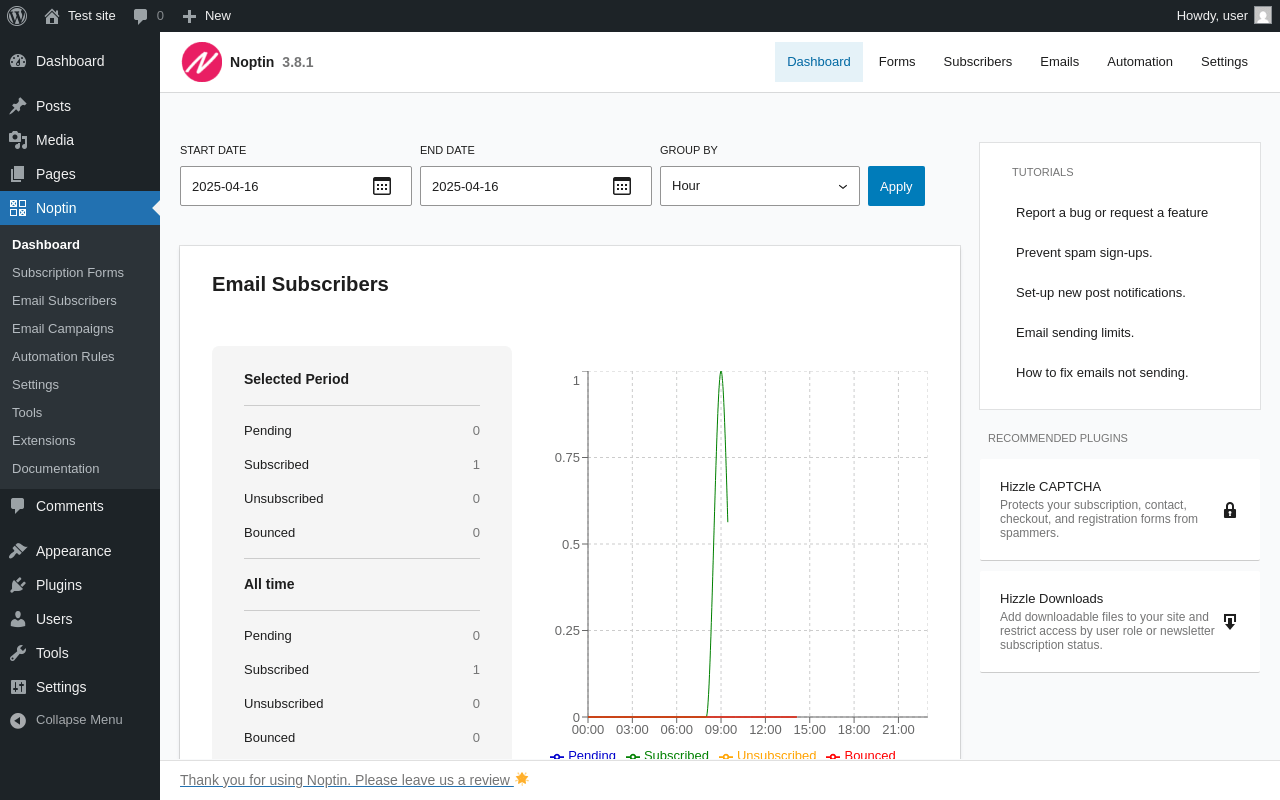Click the Noptin logo in header
Screen dimensions: 1280x800
pos(202,62)
